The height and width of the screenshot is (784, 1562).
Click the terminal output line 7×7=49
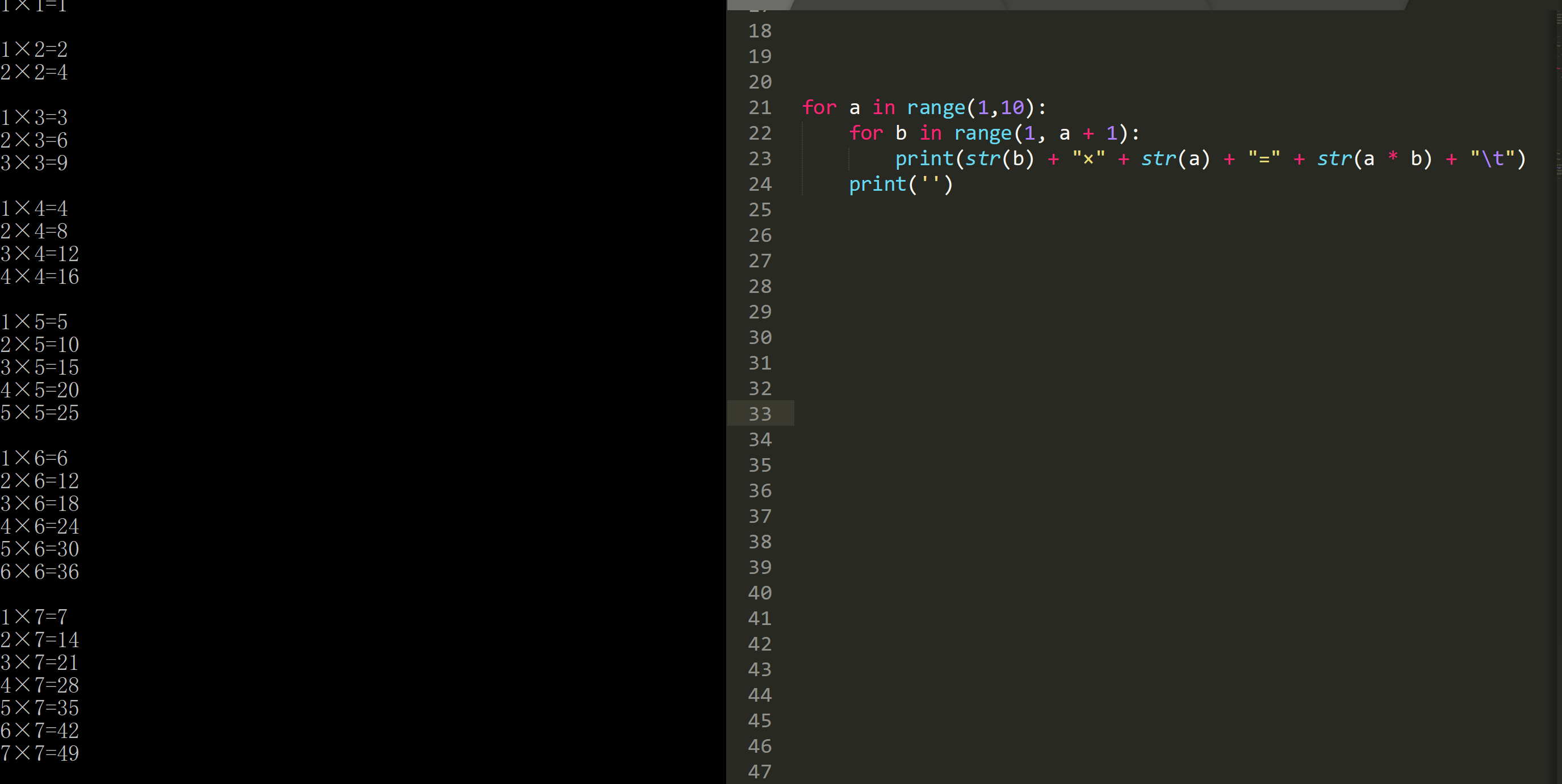pos(40,753)
